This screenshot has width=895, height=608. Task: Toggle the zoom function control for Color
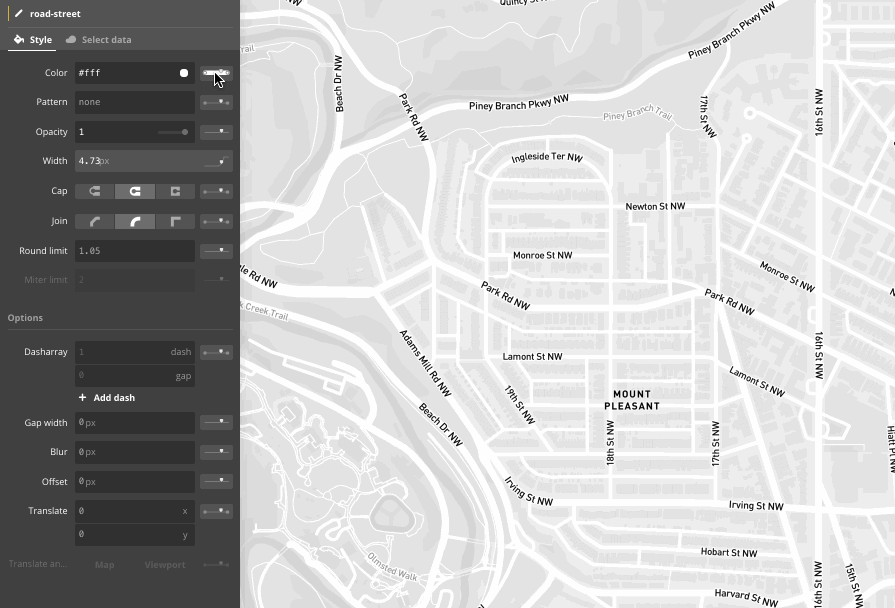click(216, 72)
